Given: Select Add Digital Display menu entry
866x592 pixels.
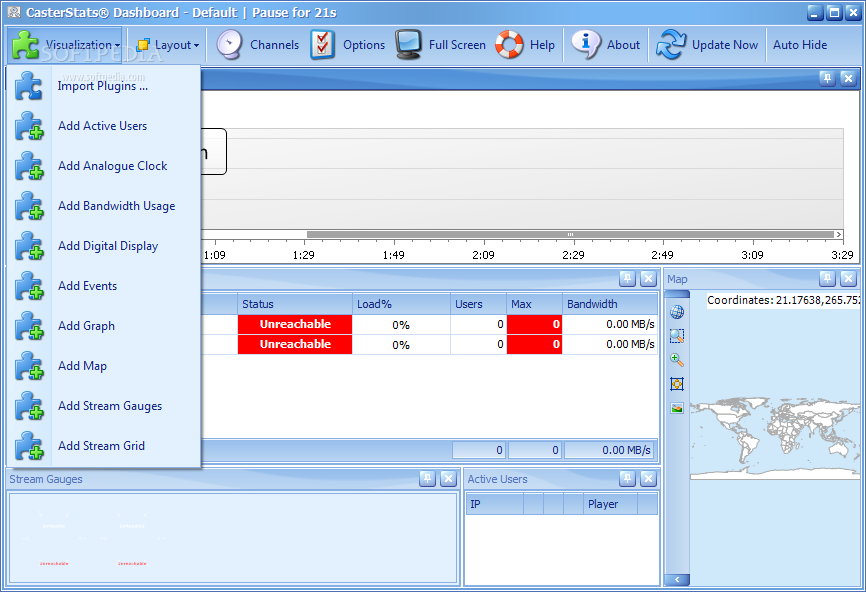Looking at the screenshot, I should pyautogui.click(x=103, y=246).
